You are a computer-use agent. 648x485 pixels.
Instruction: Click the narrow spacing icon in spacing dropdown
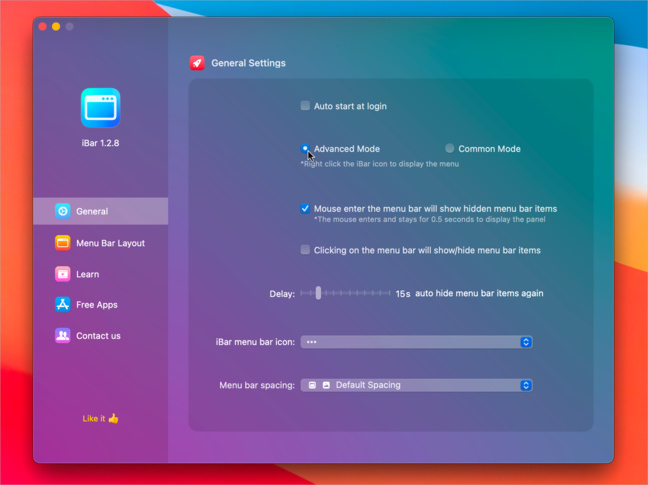pos(312,385)
